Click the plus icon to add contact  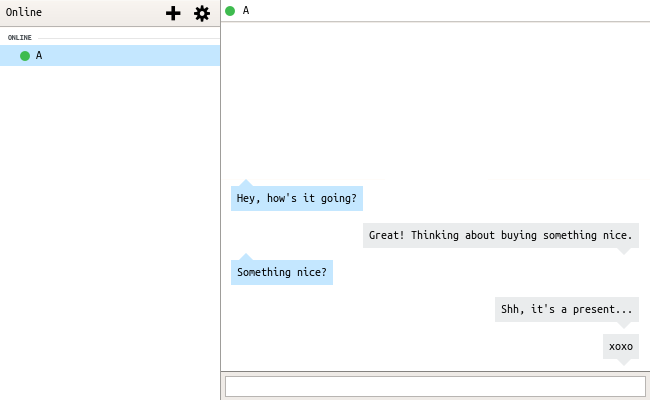173,13
